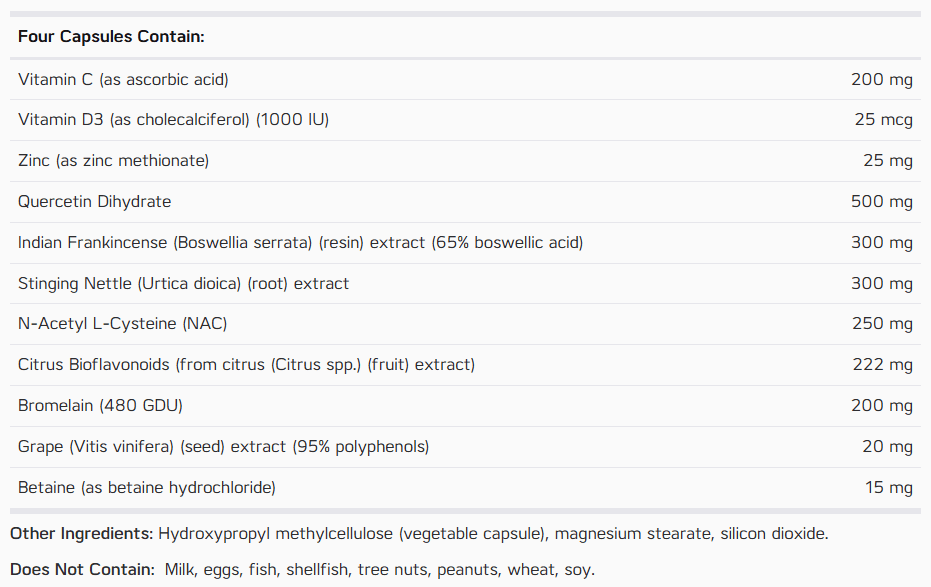Click the Quercetin Dihydrate ingredient name
Screen dimensions: 931x587
coord(94,202)
